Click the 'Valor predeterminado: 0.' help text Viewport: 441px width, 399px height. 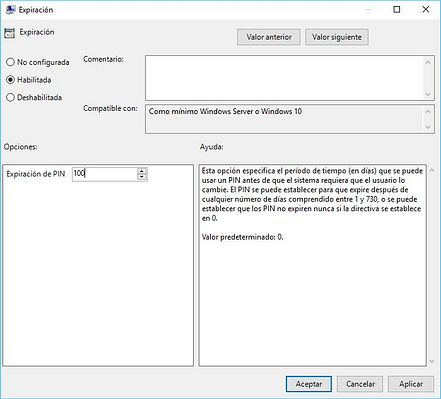(x=242, y=237)
